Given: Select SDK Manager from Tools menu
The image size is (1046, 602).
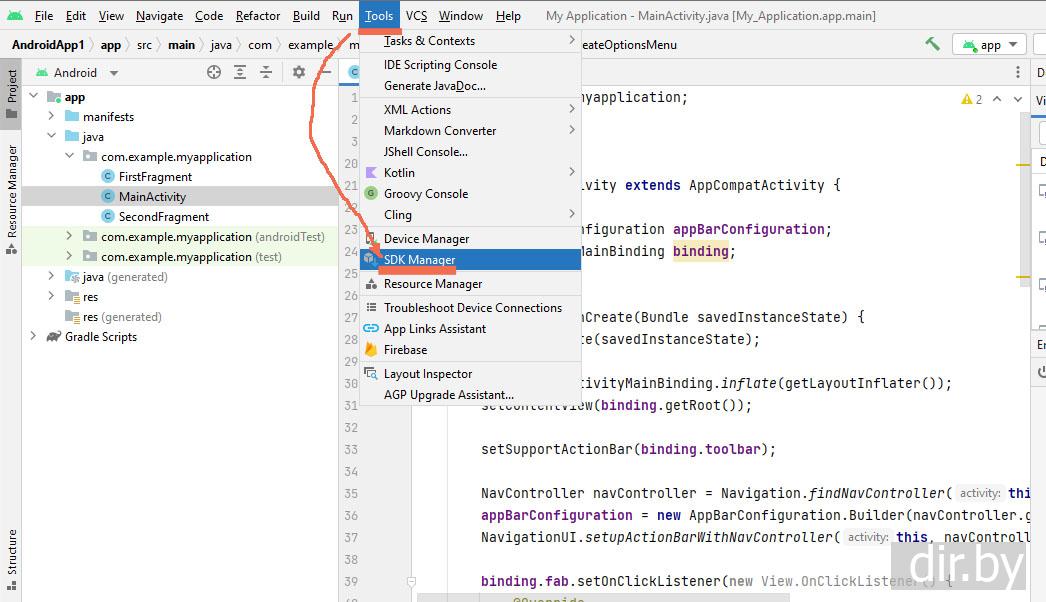Looking at the screenshot, I should point(420,260).
